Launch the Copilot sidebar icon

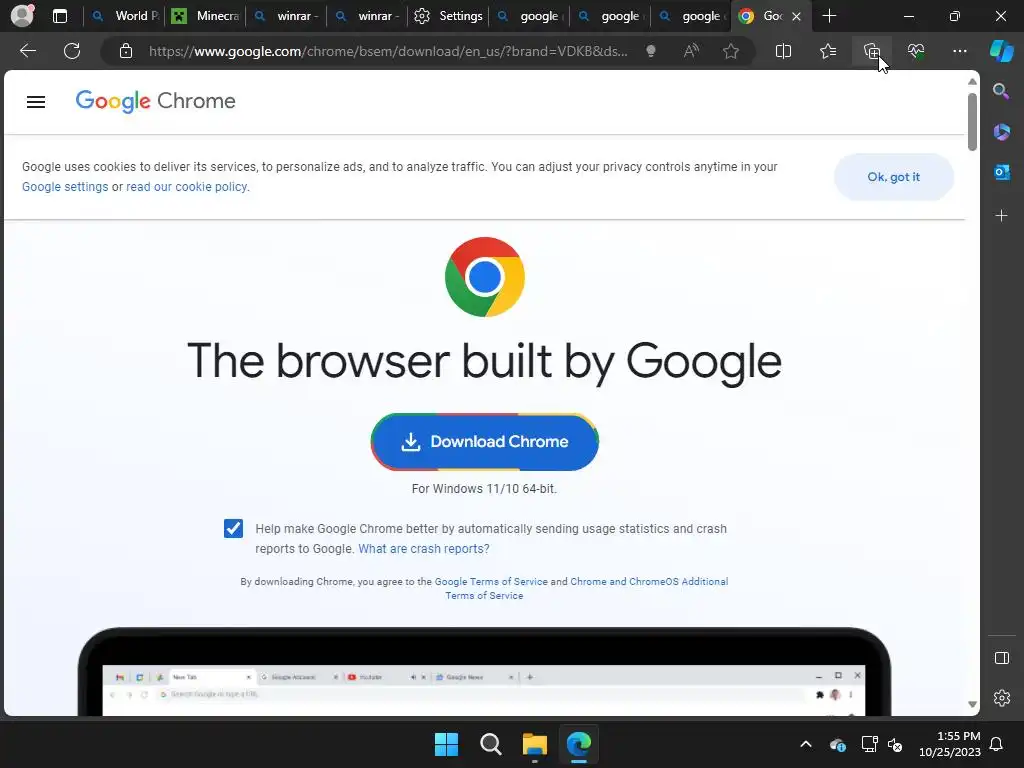(x=1002, y=51)
